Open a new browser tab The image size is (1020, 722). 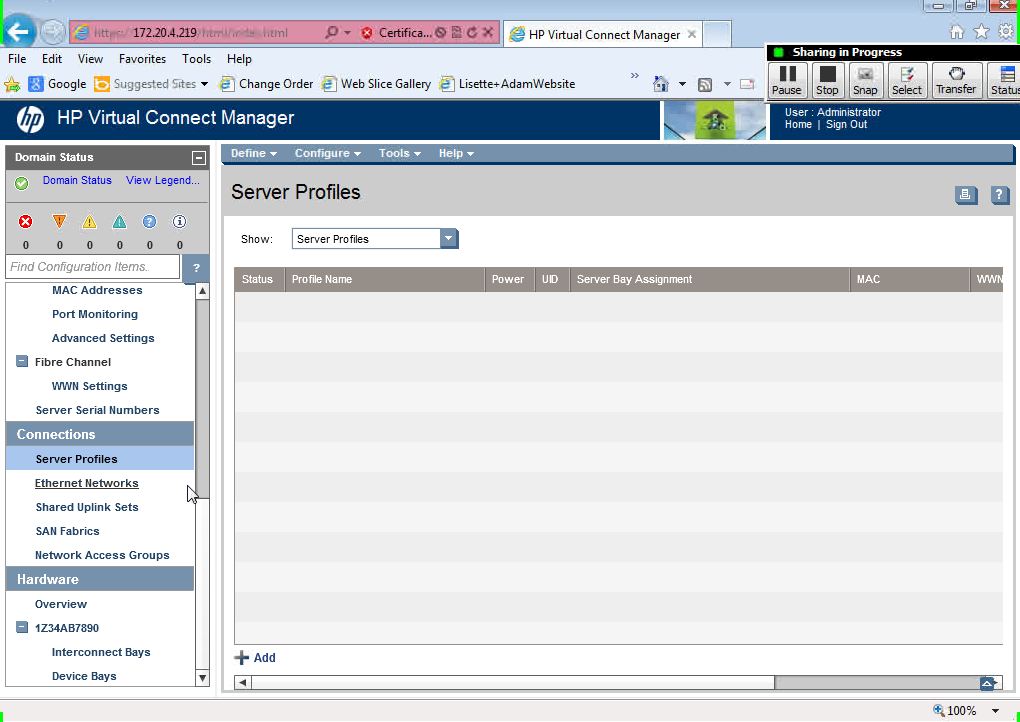[x=717, y=34]
